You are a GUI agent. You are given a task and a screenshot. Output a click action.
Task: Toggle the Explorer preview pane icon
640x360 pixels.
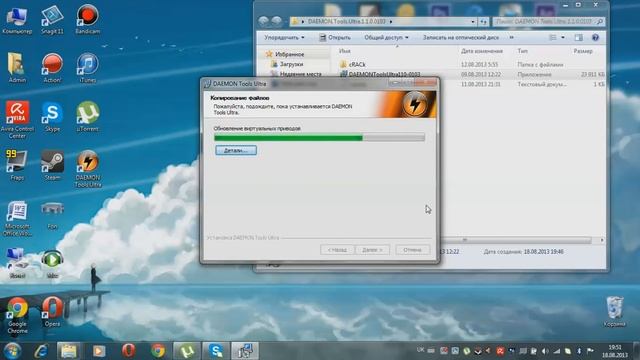(578, 38)
